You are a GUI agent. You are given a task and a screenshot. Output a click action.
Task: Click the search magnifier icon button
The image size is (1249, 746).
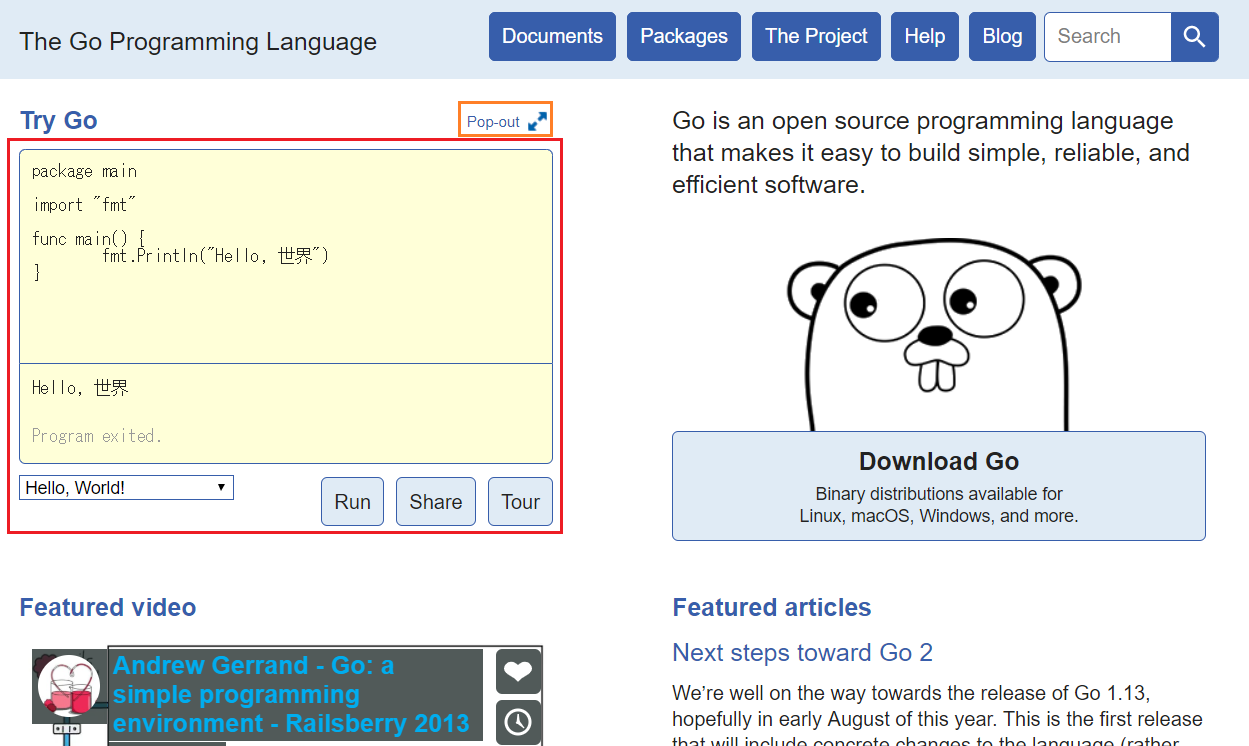click(x=1194, y=37)
